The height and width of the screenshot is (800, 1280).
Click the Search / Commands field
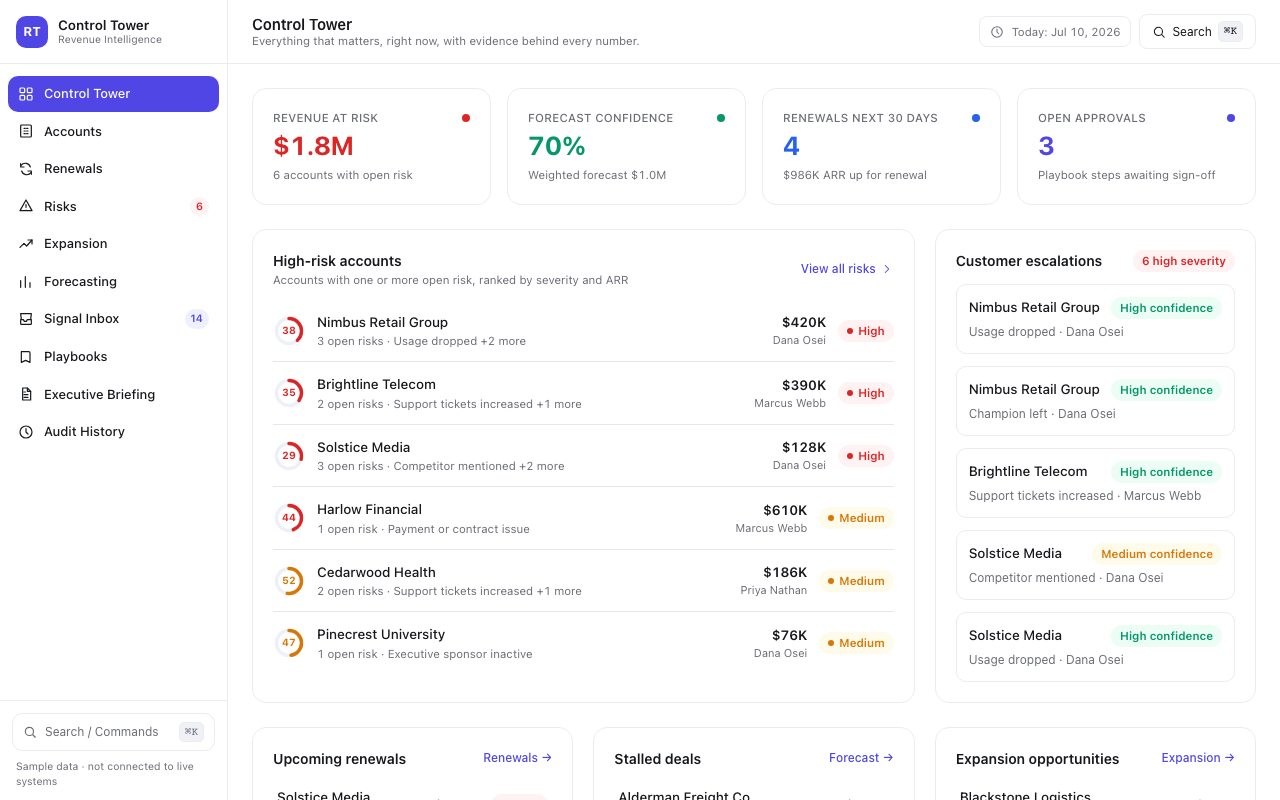coord(113,732)
